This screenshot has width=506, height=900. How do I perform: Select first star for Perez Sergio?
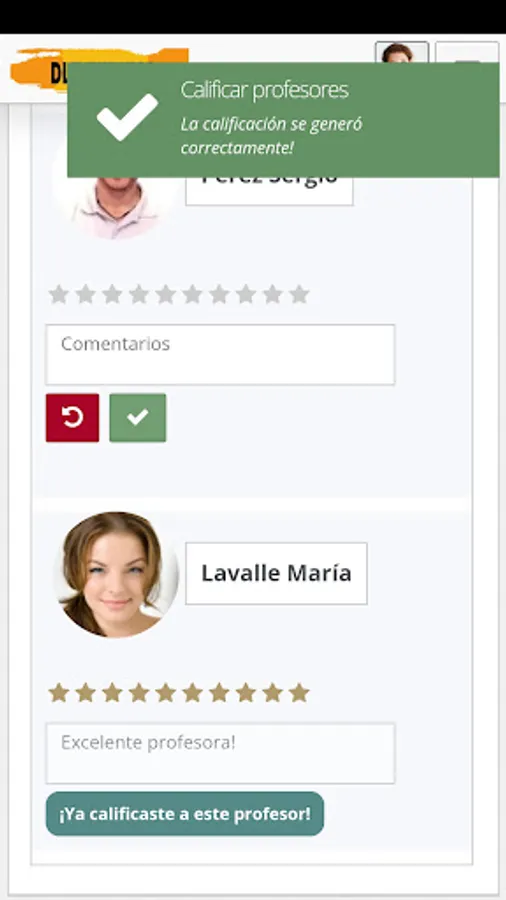(59, 294)
